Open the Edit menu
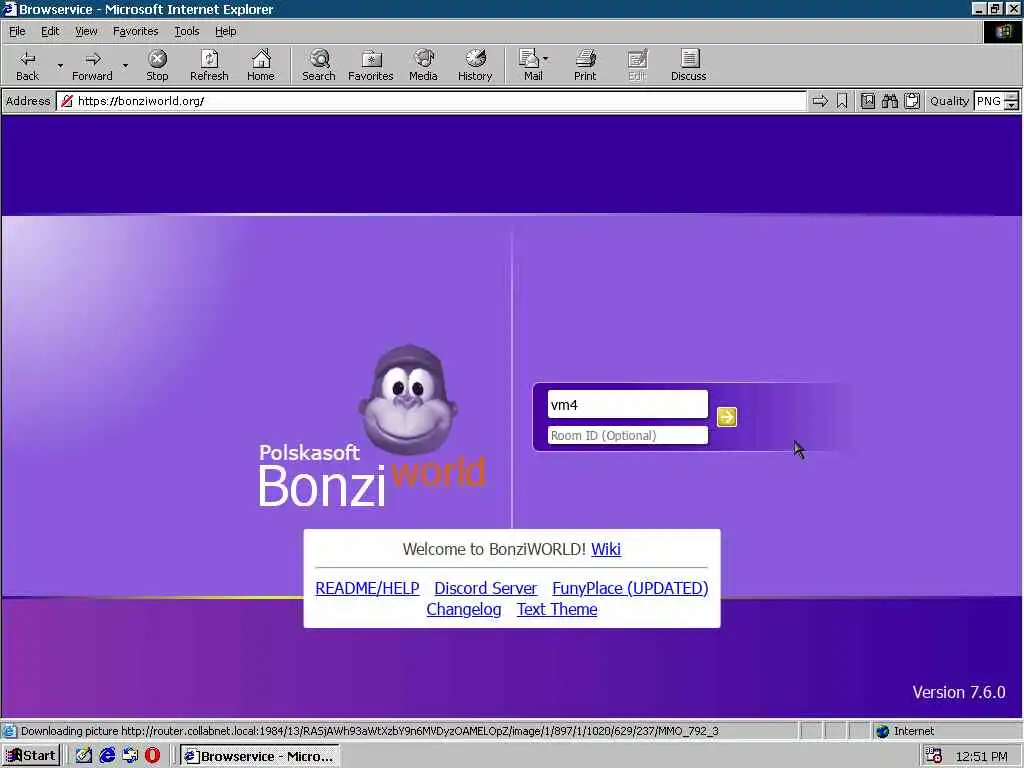 click(x=50, y=31)
